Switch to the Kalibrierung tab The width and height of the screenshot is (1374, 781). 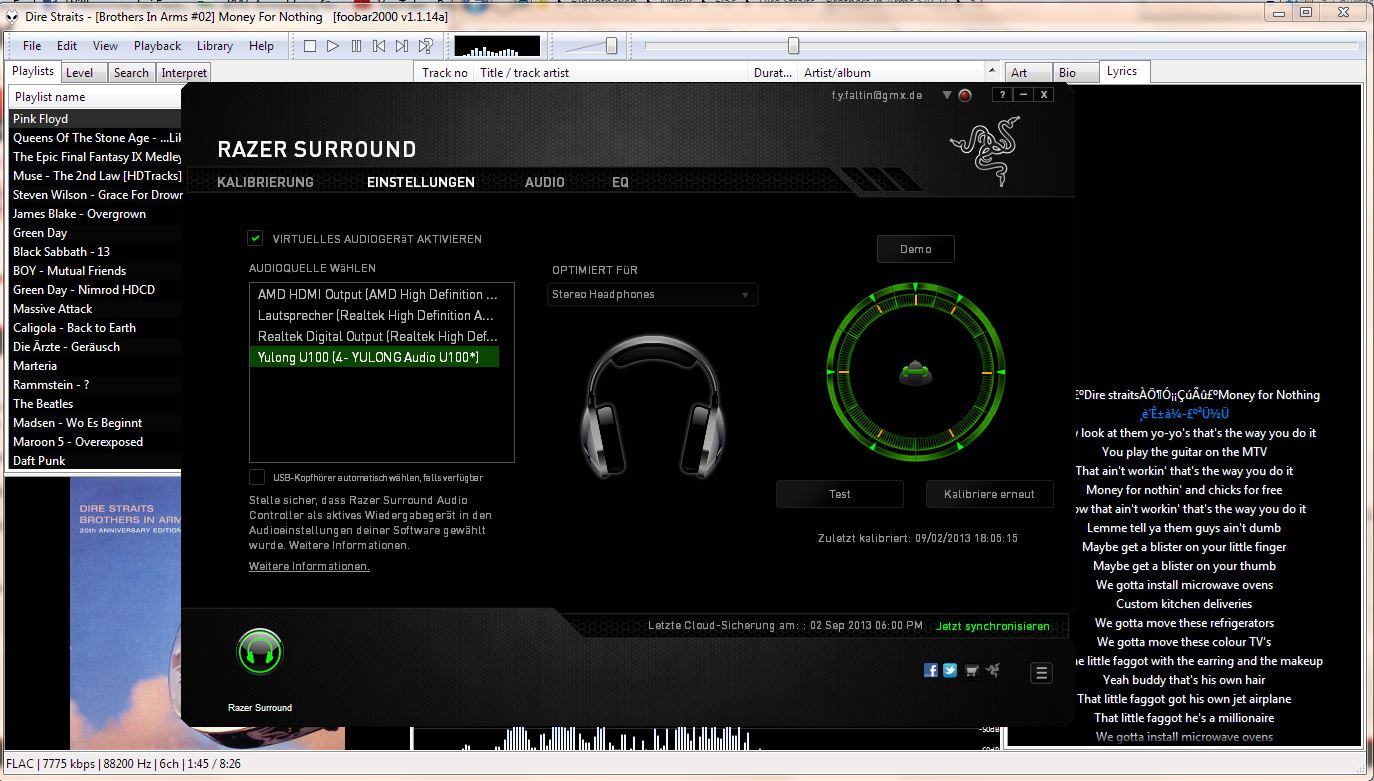tap(265, 182)
